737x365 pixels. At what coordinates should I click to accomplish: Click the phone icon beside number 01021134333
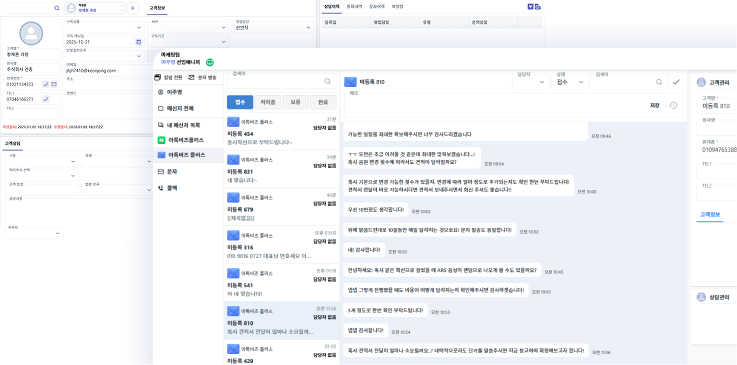coord(46,84)
